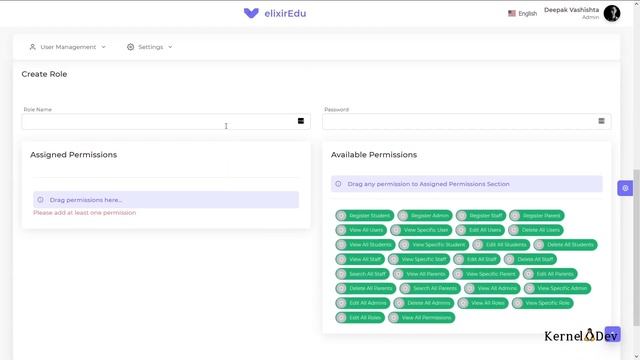Click the circular icon on the View All Users chip

tap(342, 230)
